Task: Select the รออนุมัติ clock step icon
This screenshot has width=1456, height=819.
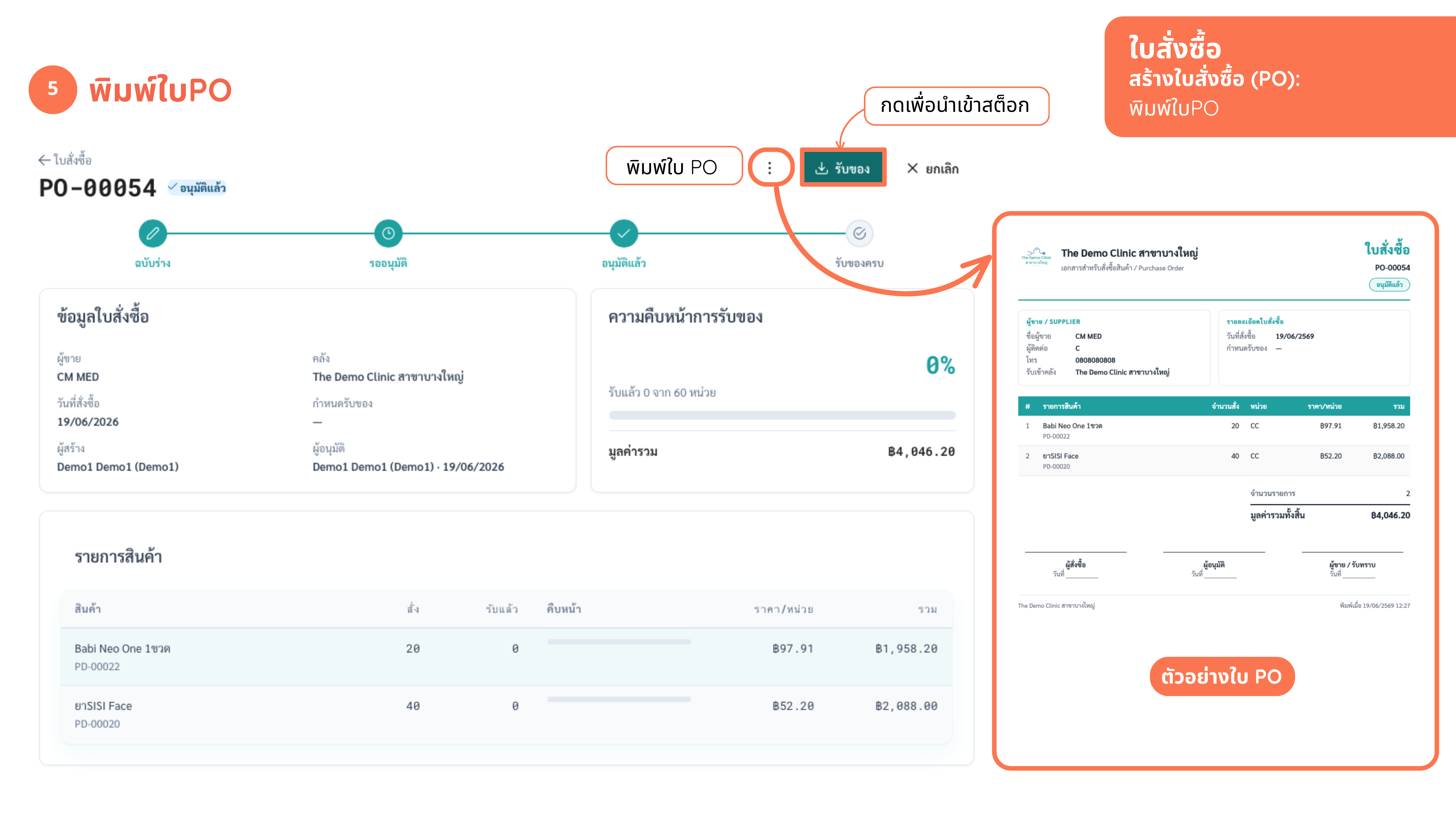Action: 388,233
